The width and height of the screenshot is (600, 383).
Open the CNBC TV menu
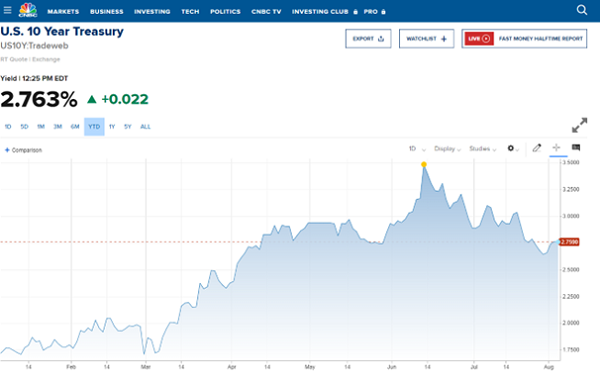(x=266, y=11)
